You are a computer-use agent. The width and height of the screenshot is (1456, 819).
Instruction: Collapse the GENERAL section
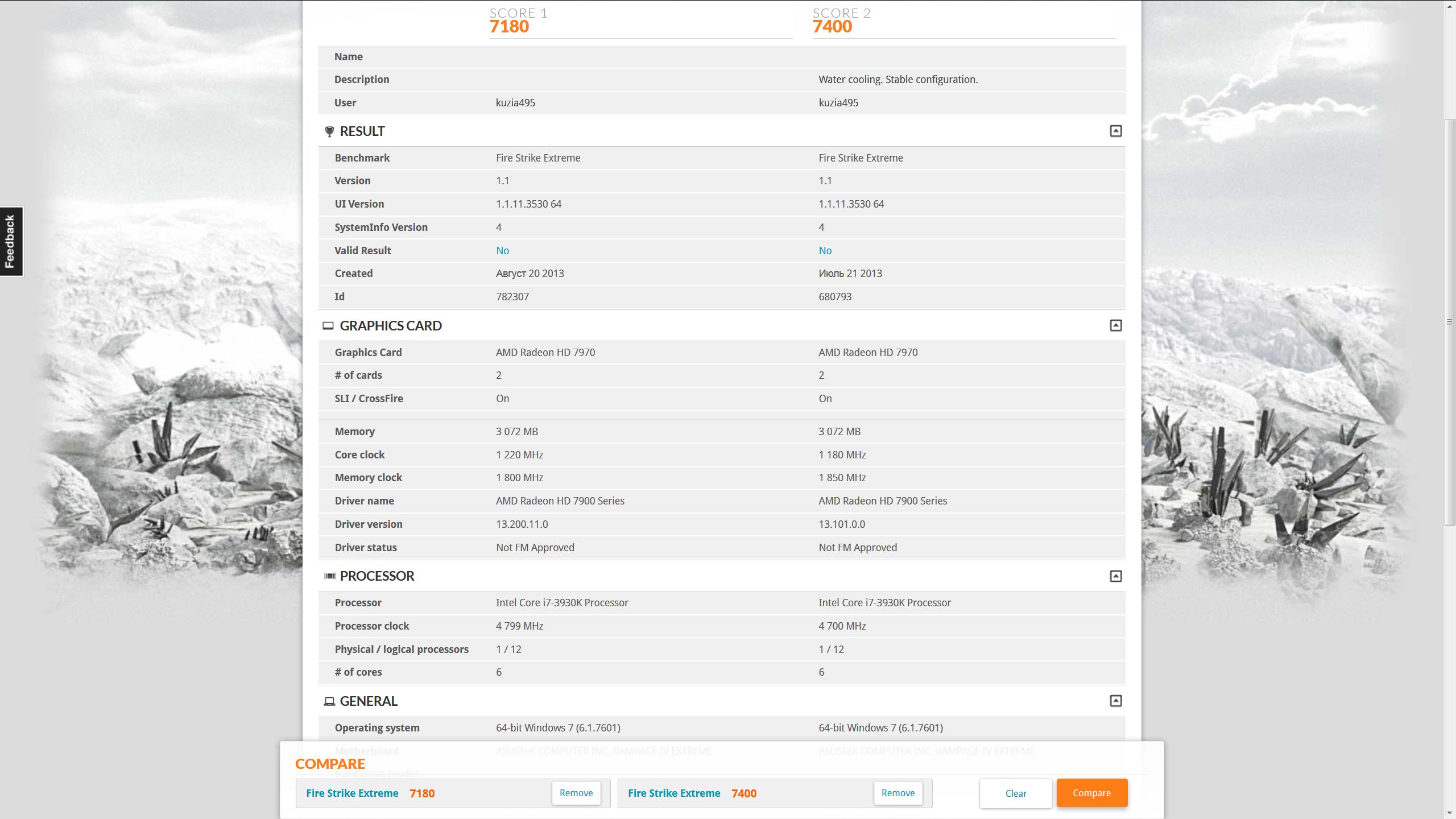pos(1115,701)
